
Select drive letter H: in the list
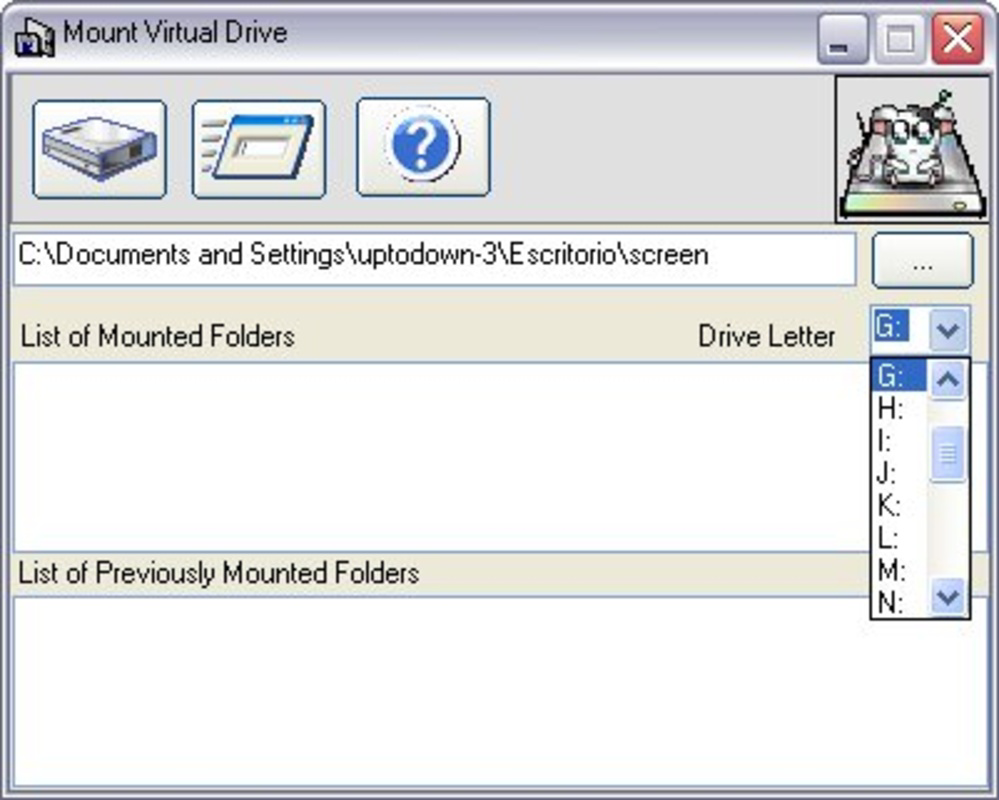[898, 408]
